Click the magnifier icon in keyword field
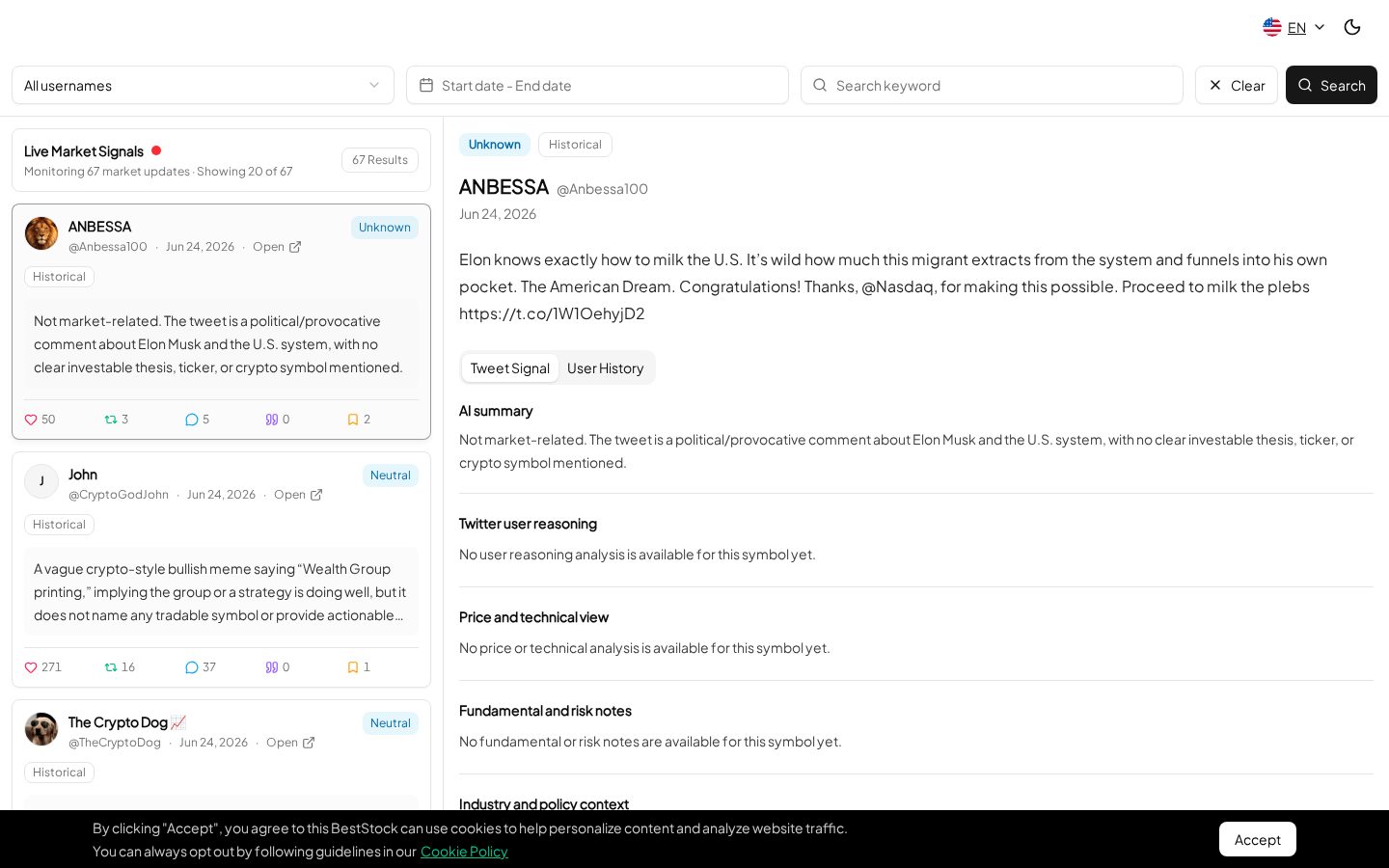This screenshot has width=1389, height=868. [820, 85]
